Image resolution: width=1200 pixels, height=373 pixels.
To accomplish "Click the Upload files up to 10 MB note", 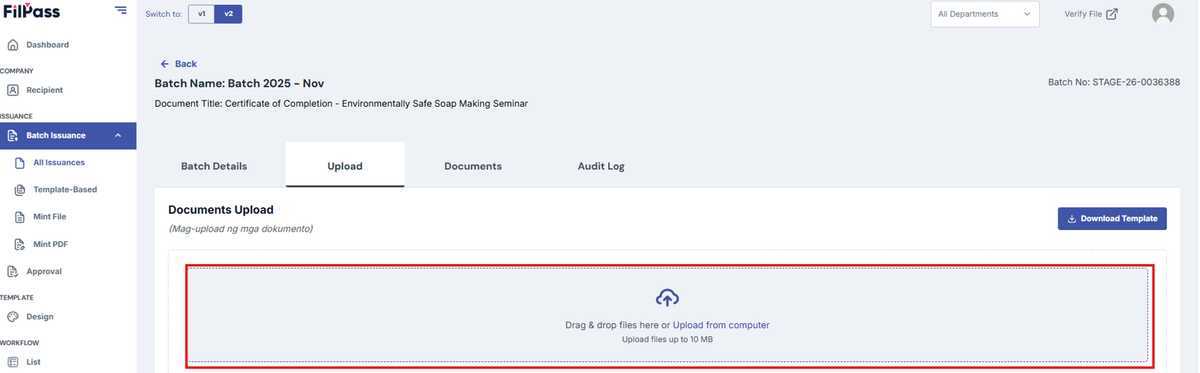I will tap(667, 340).
